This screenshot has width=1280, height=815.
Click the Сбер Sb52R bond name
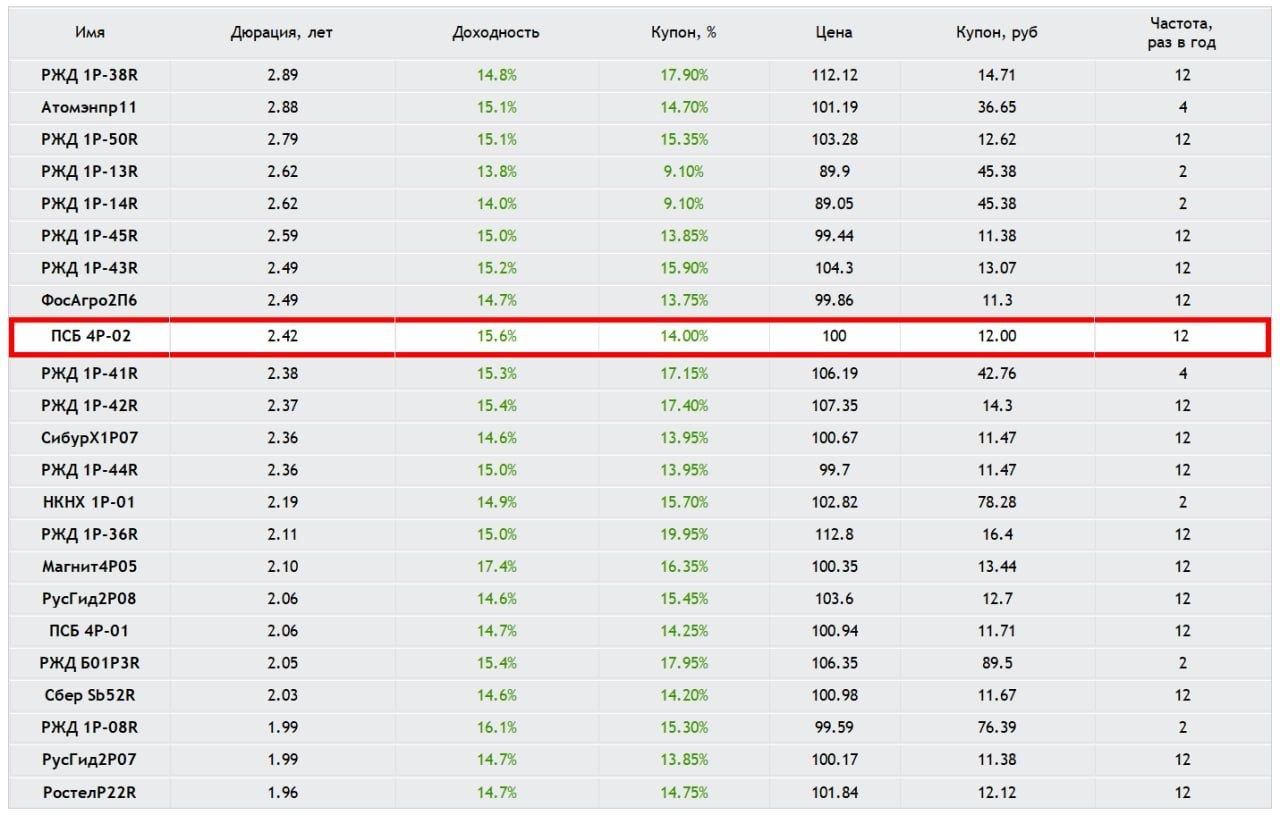pos(89,695)
